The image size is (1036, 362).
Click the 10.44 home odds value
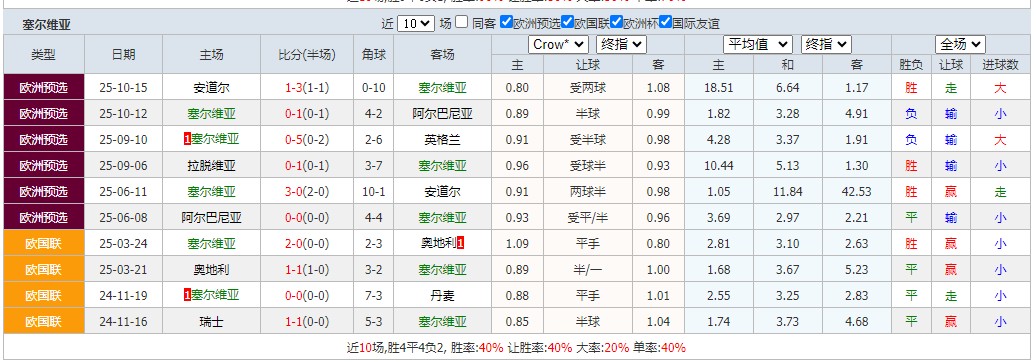coord(718,166)
